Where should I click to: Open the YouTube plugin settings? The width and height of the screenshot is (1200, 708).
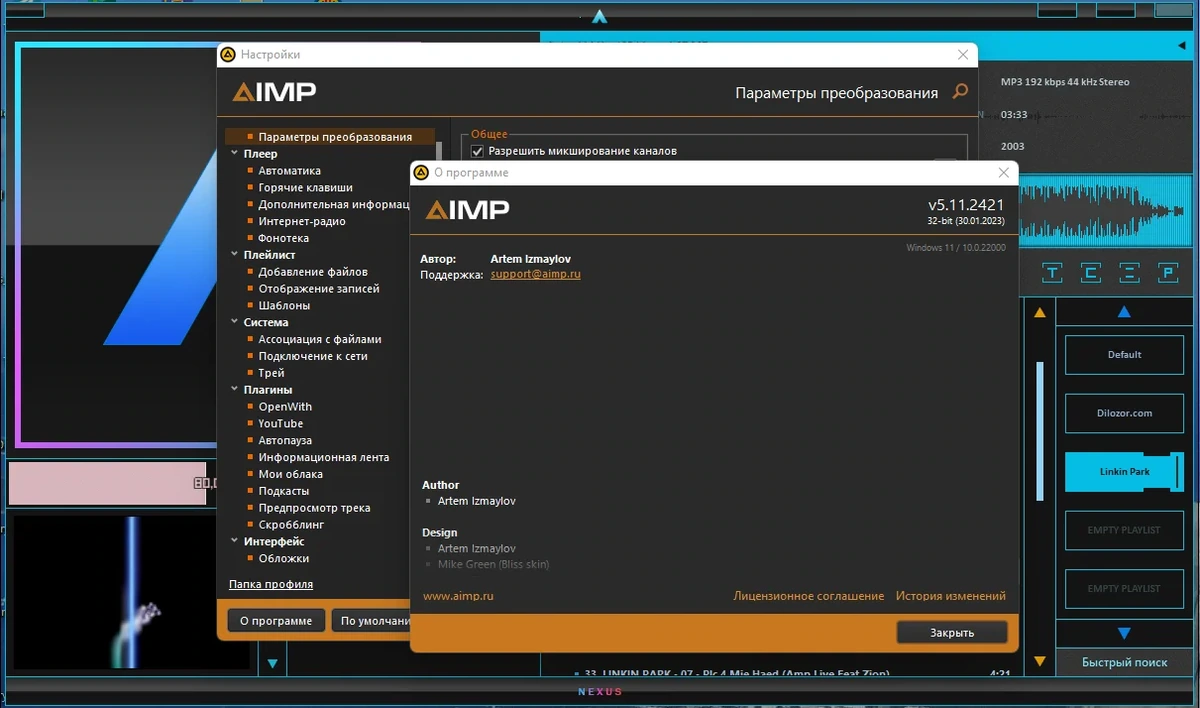click(281, 424)
